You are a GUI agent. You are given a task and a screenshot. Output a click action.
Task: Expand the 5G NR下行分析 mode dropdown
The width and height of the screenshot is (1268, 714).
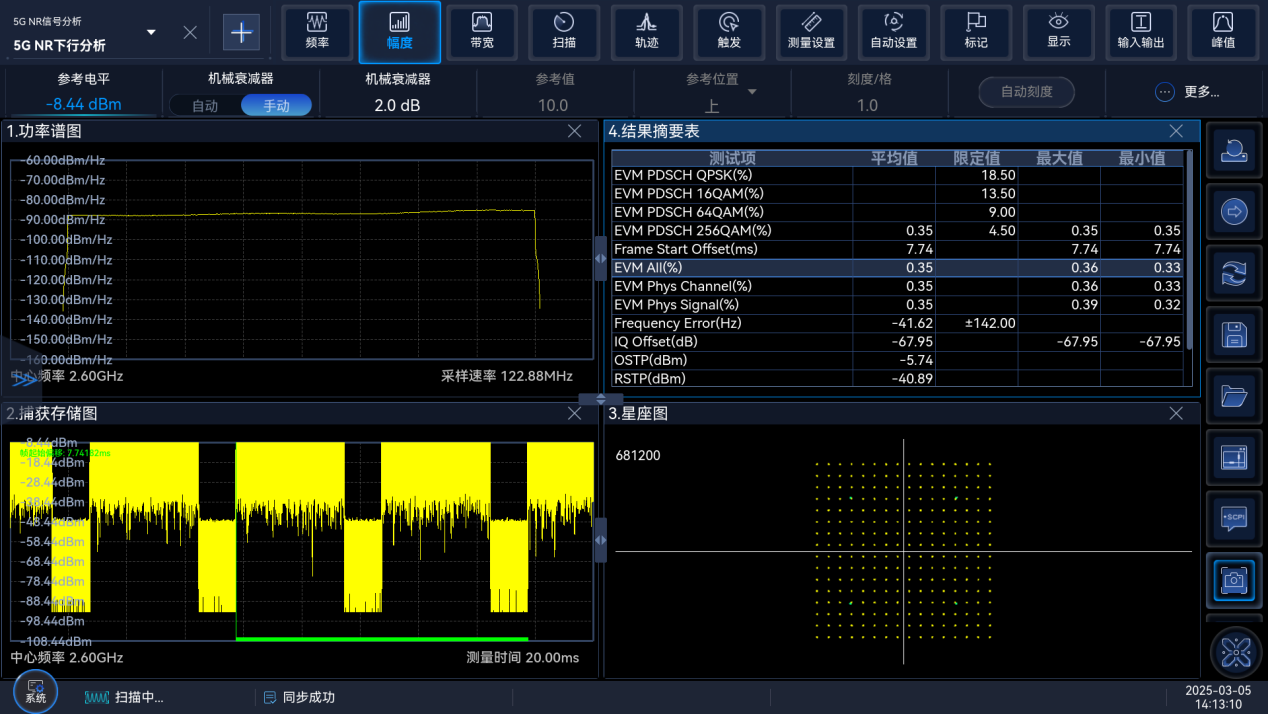coord(151,32)
